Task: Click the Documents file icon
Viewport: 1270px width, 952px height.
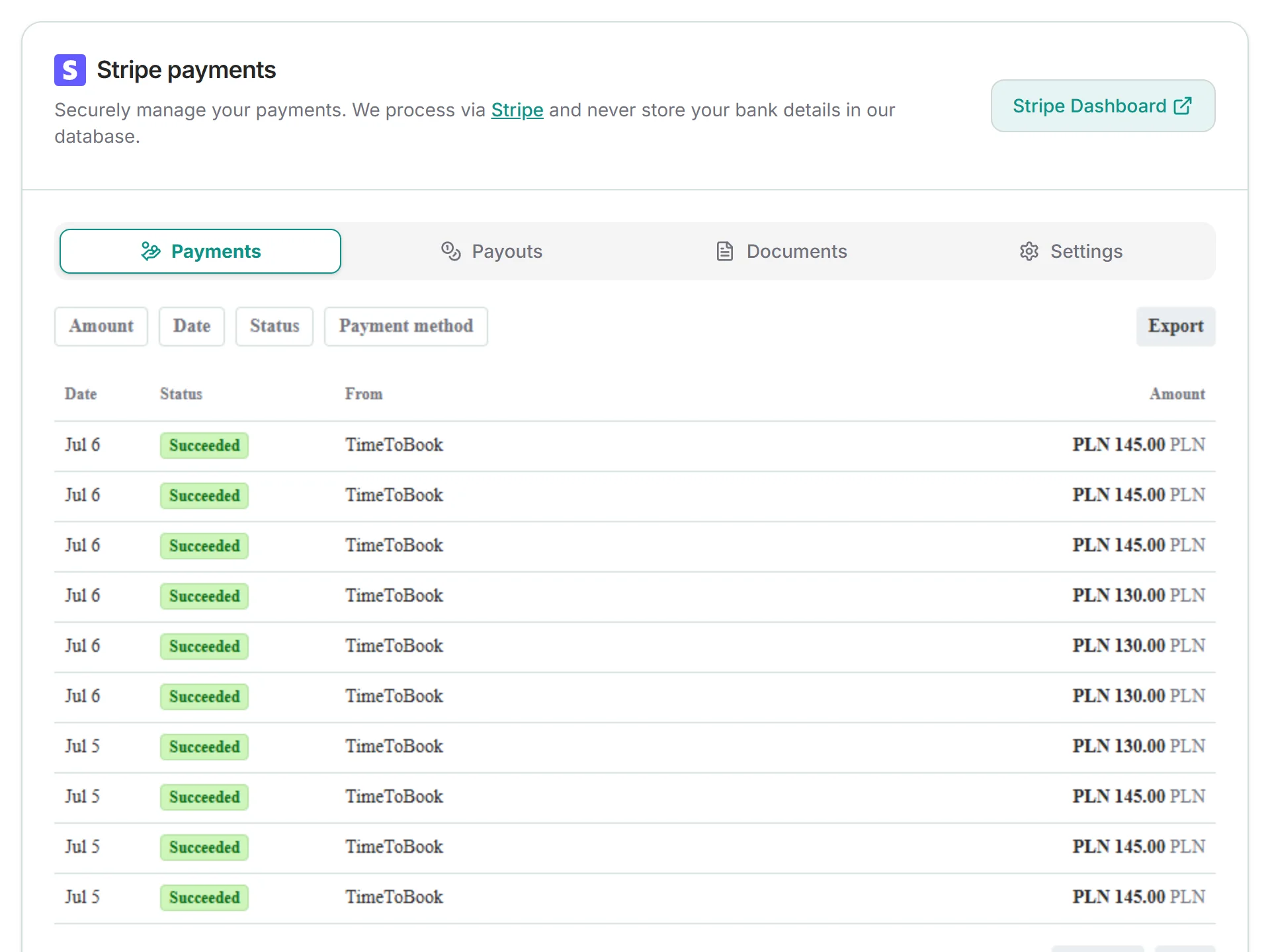Action: [x=725, y=251]
